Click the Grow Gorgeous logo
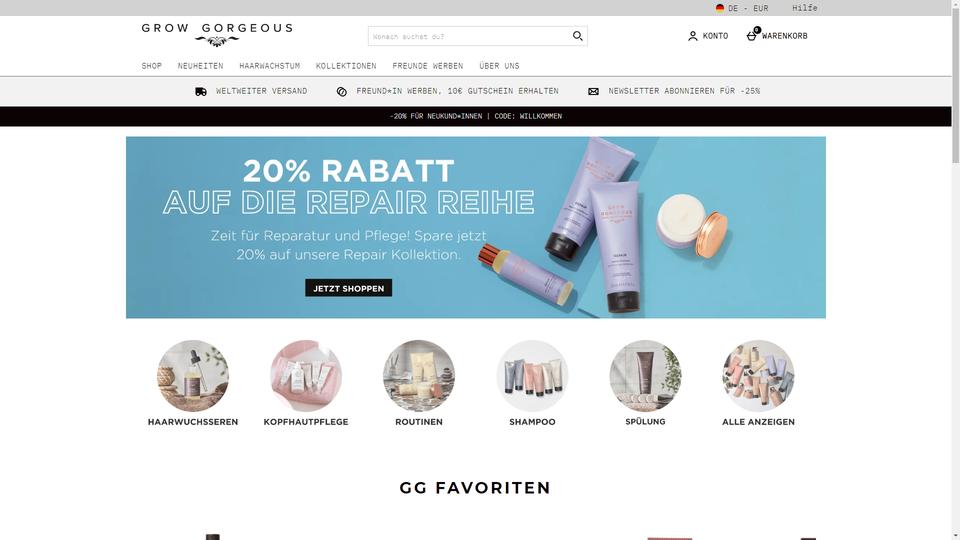Image resolution: width=960 pixels, height=540 pixels. (x=217, y=34)
